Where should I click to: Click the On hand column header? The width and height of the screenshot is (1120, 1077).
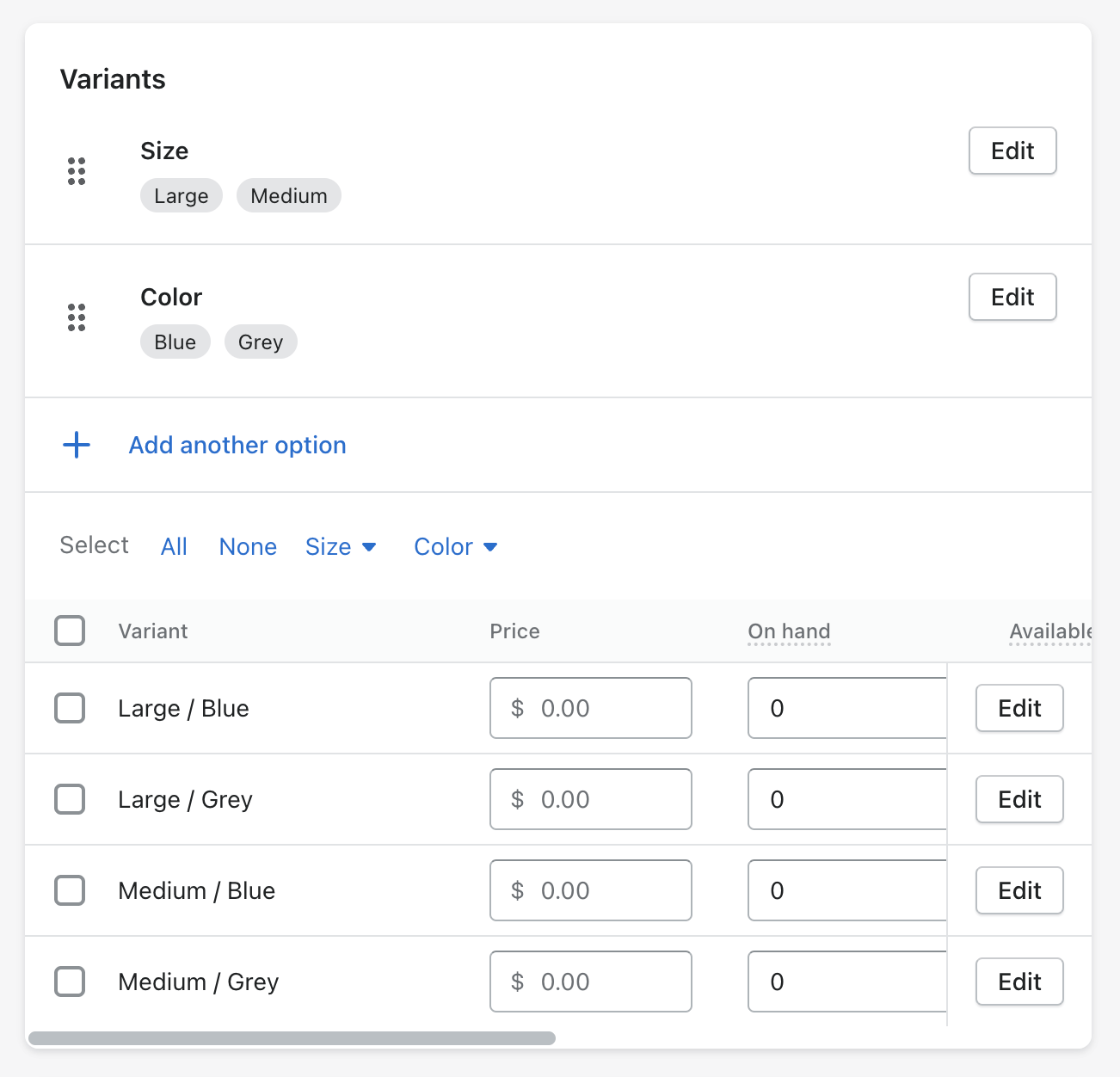pos(789,631)
